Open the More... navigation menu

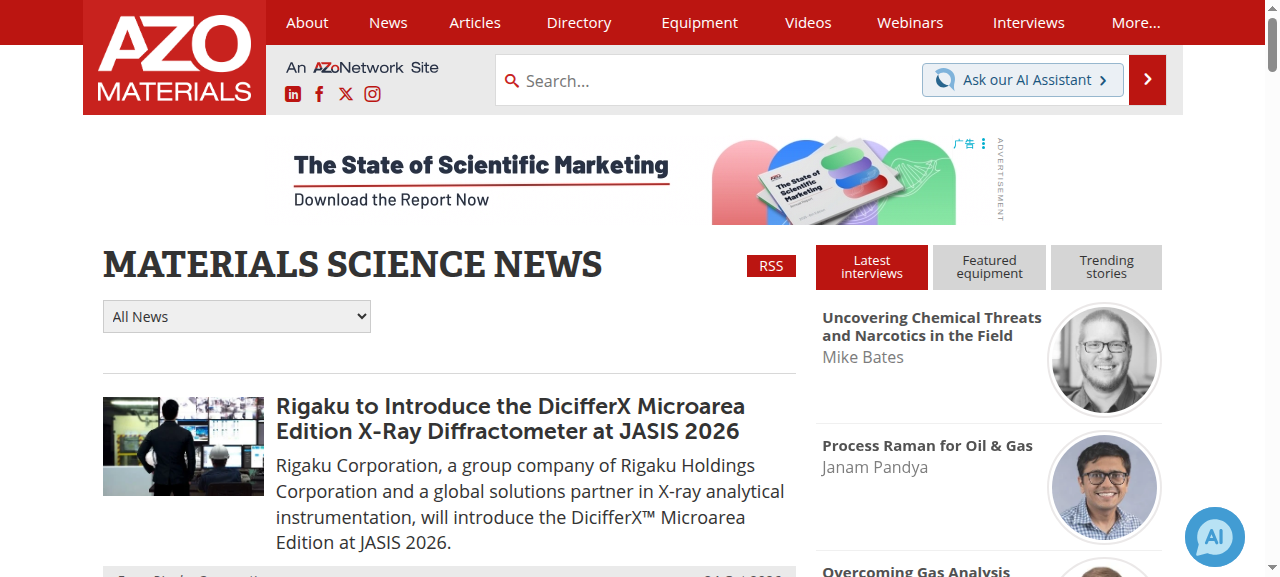1136,22
